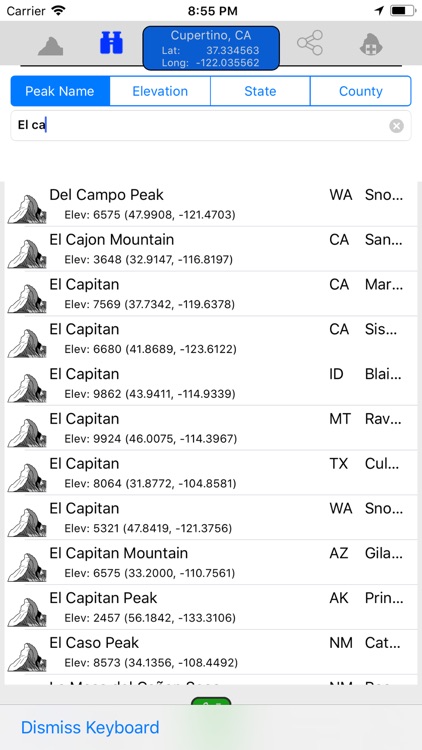
Task: Open El Capitan Mountain in Arizona
Action: (x=211, y=562)
